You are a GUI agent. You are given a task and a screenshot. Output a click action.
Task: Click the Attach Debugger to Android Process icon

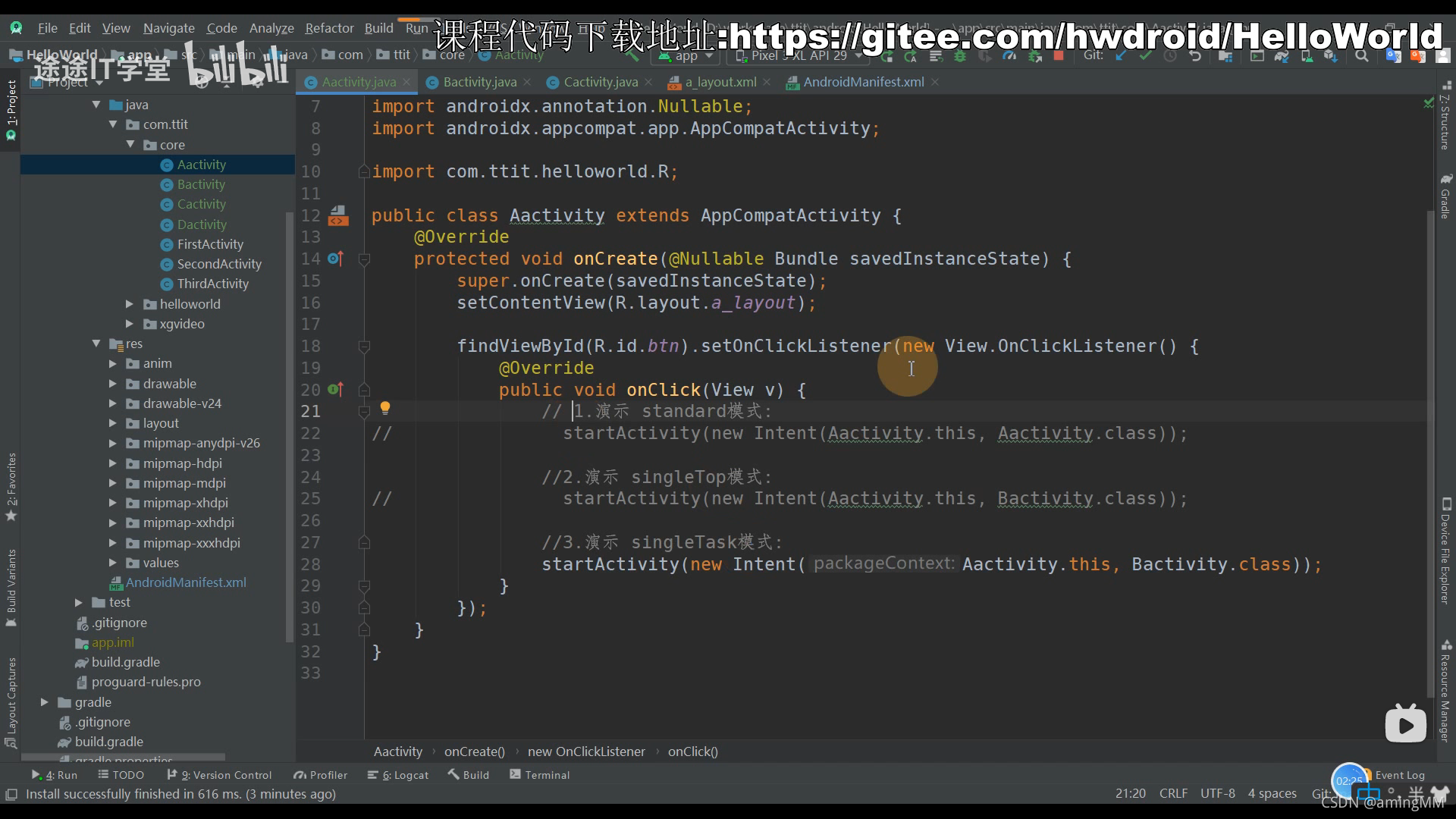tap(1034, 56)
